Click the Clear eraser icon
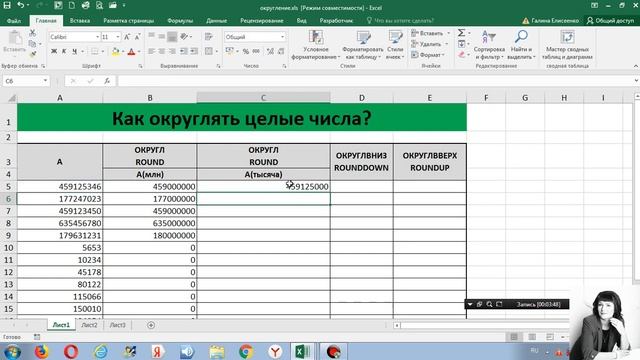 tap(462, 54)
